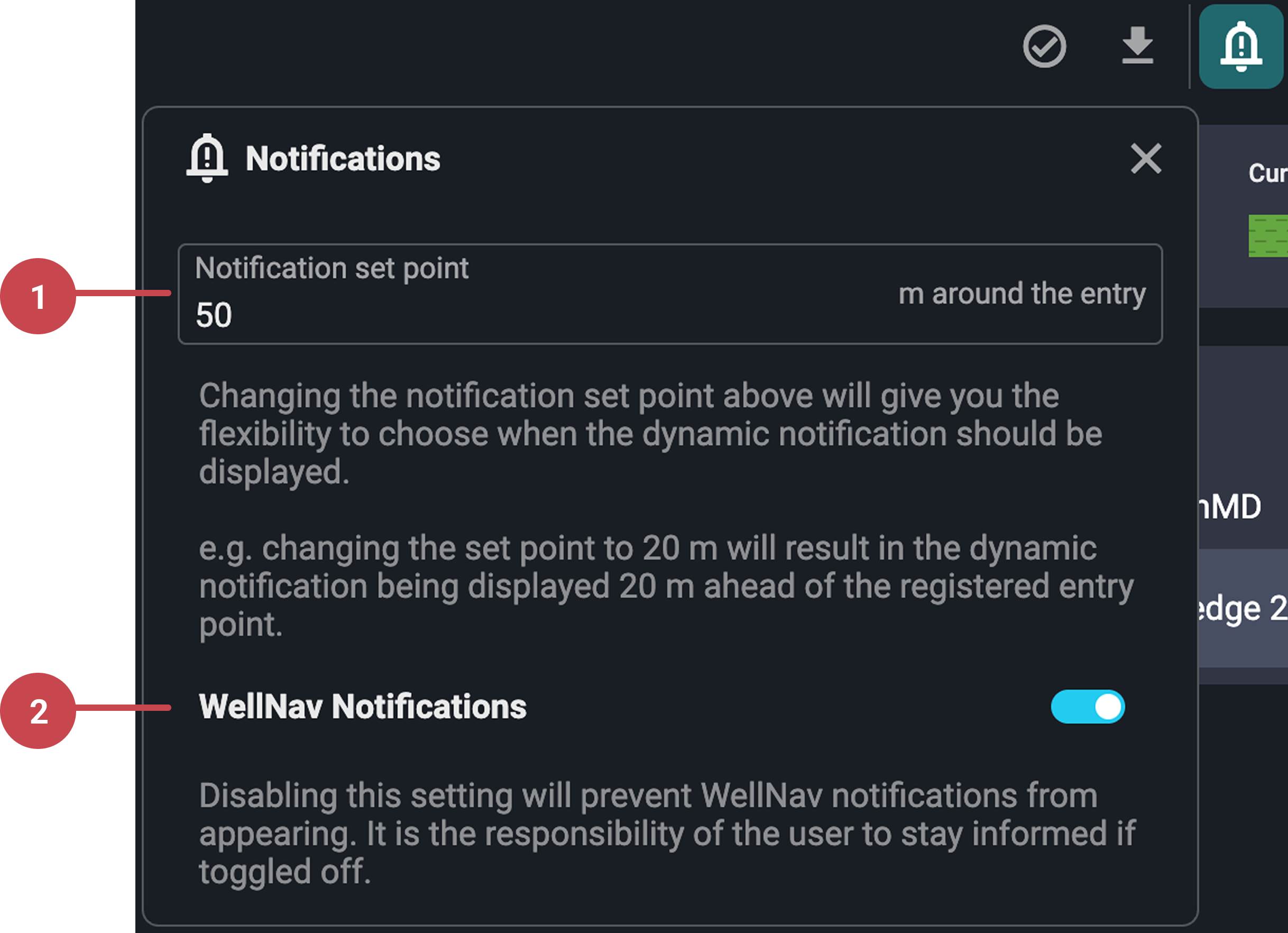The height and width of the screenshot is (933, 1288).
Task: Turn off WellNav notifications using the blue toggle
Action: pyautogui.click(x=1088, y=706)
